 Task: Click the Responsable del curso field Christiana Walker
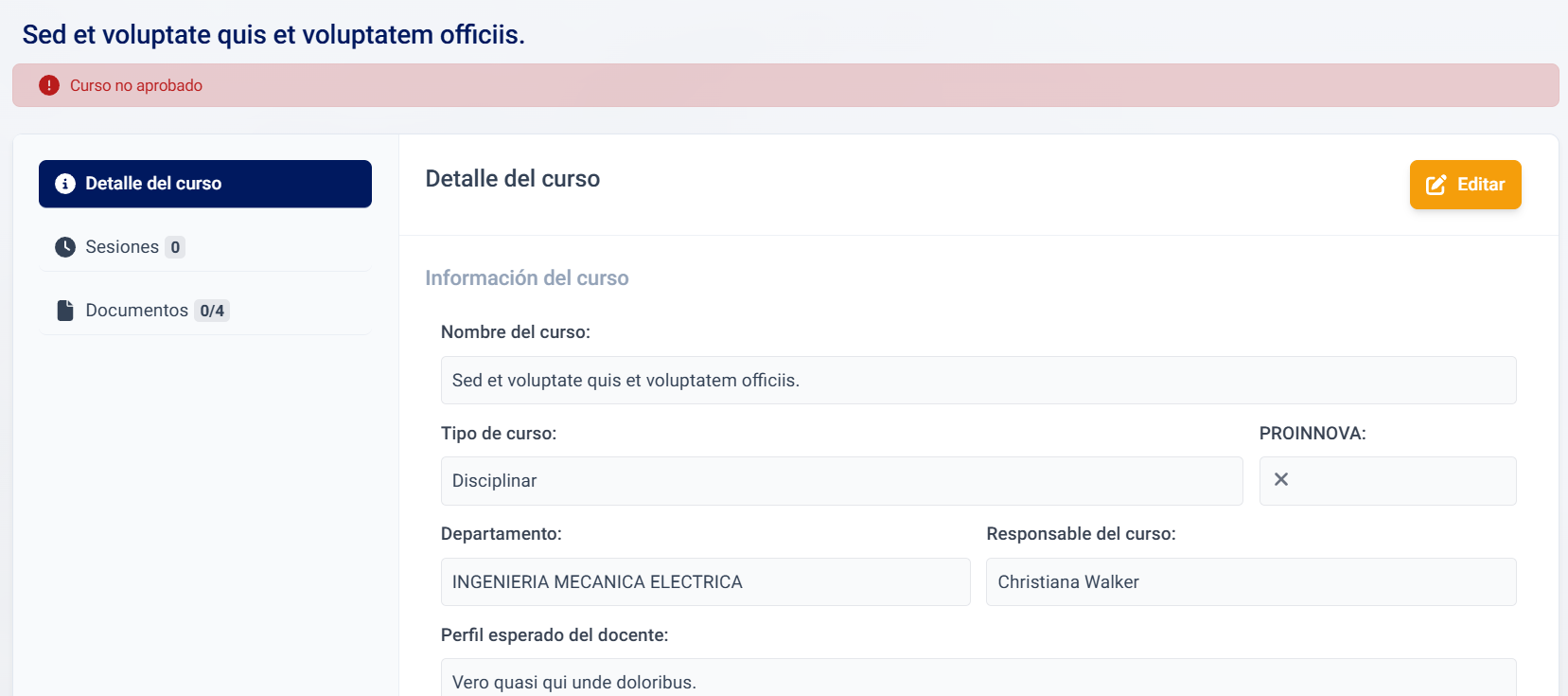pyautogui.click(x=1251, y=582)
